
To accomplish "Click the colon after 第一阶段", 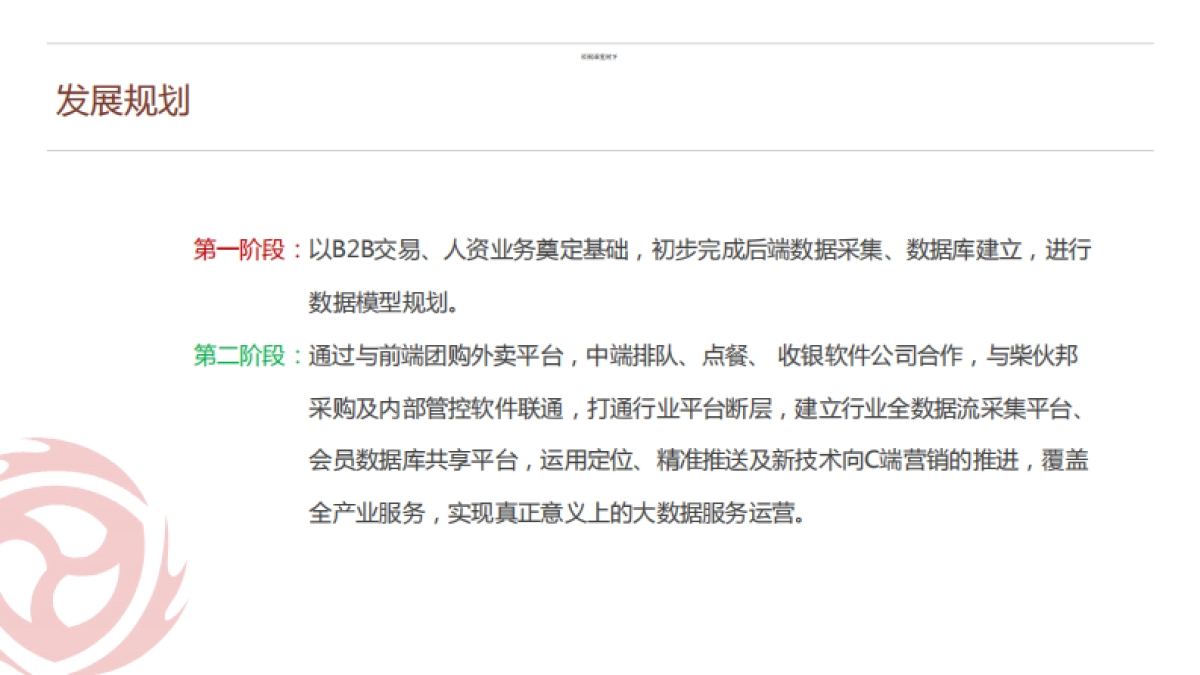I will [297, 252].
